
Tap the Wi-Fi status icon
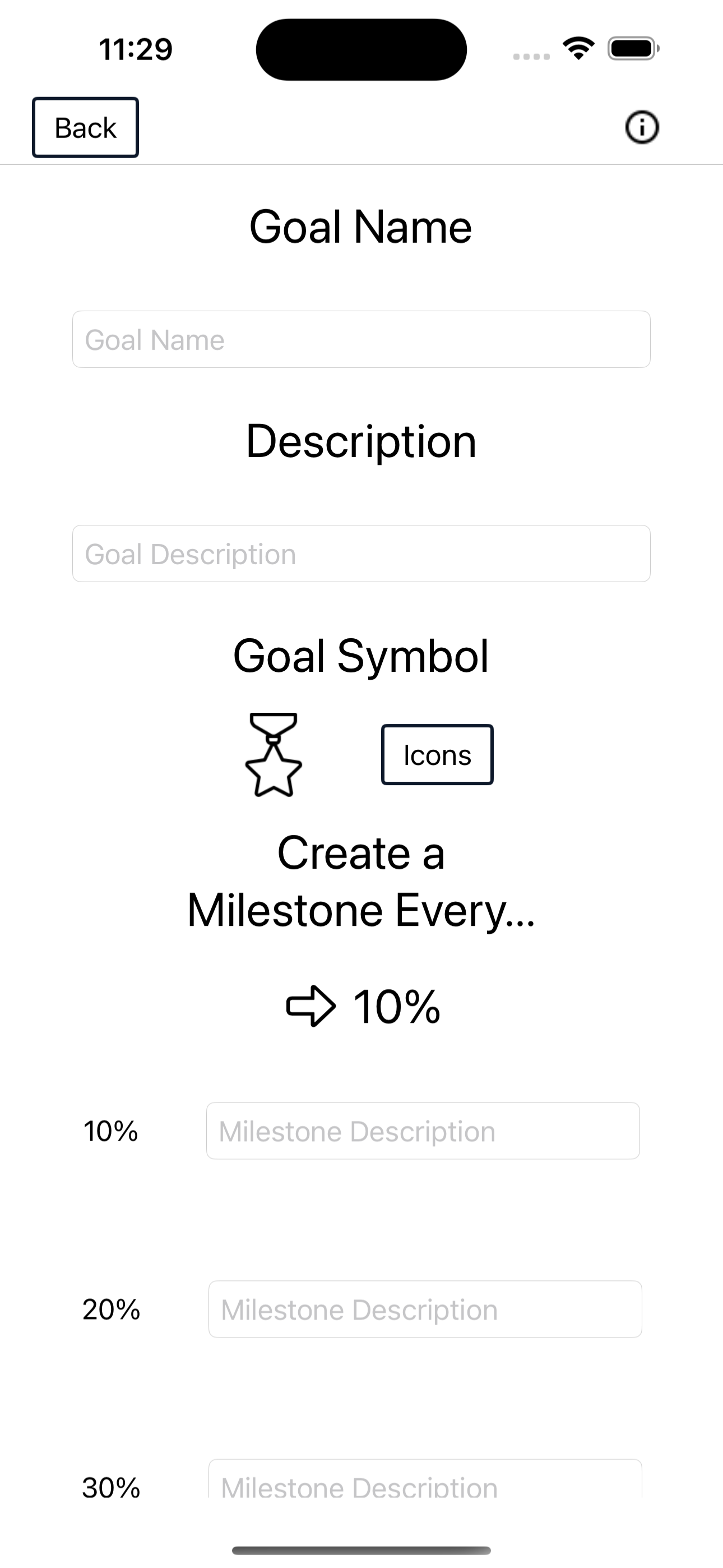click(579, 49)
